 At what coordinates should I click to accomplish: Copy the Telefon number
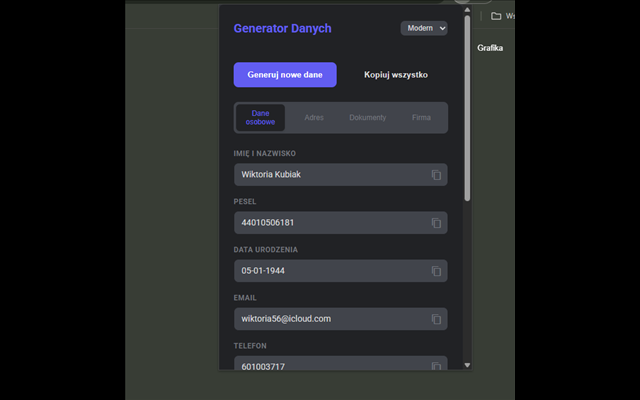[436, 366]
